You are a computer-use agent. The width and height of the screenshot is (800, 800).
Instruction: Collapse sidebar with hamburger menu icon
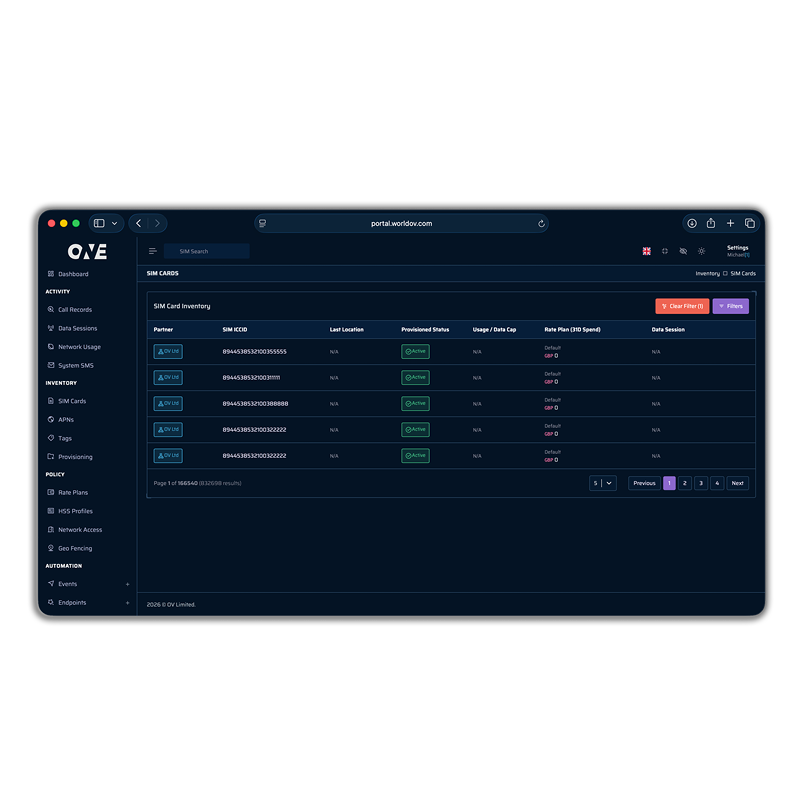coord(153,251)
